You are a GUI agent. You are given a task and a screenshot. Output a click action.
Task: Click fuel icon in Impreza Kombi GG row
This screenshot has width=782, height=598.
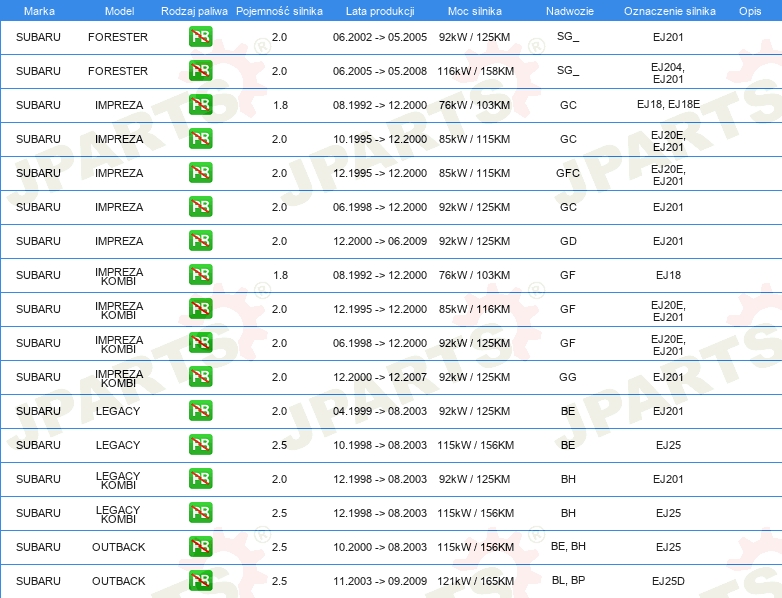(x=200, y=376)
